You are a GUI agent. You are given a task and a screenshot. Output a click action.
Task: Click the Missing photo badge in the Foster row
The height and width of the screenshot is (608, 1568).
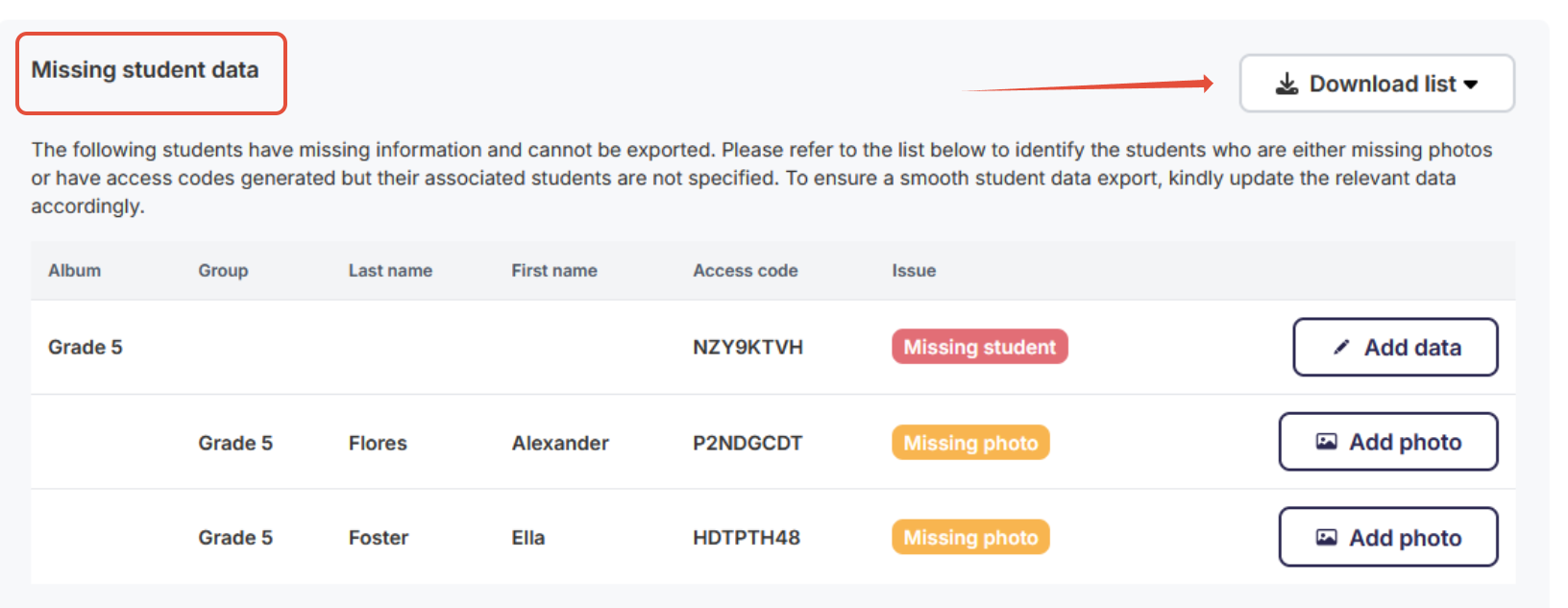click(969, 537)
